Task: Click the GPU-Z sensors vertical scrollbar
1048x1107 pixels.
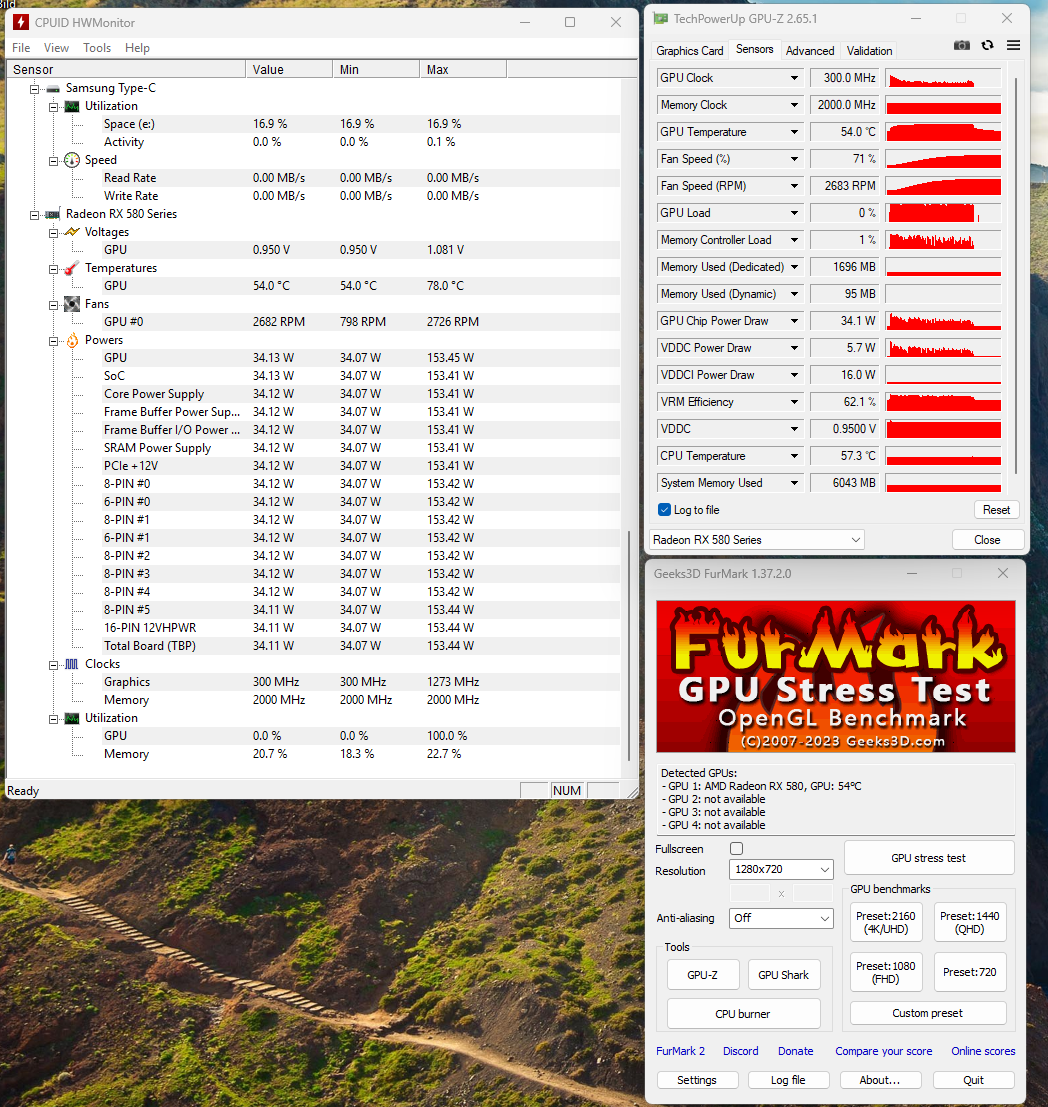Action: pos(1016,275)
